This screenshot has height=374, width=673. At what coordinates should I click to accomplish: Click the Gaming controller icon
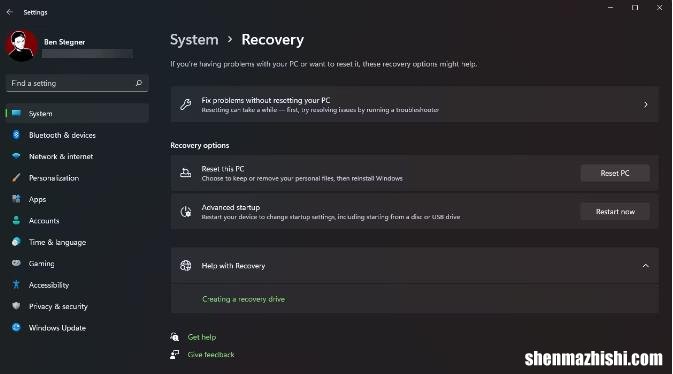(x=16, y=263)
